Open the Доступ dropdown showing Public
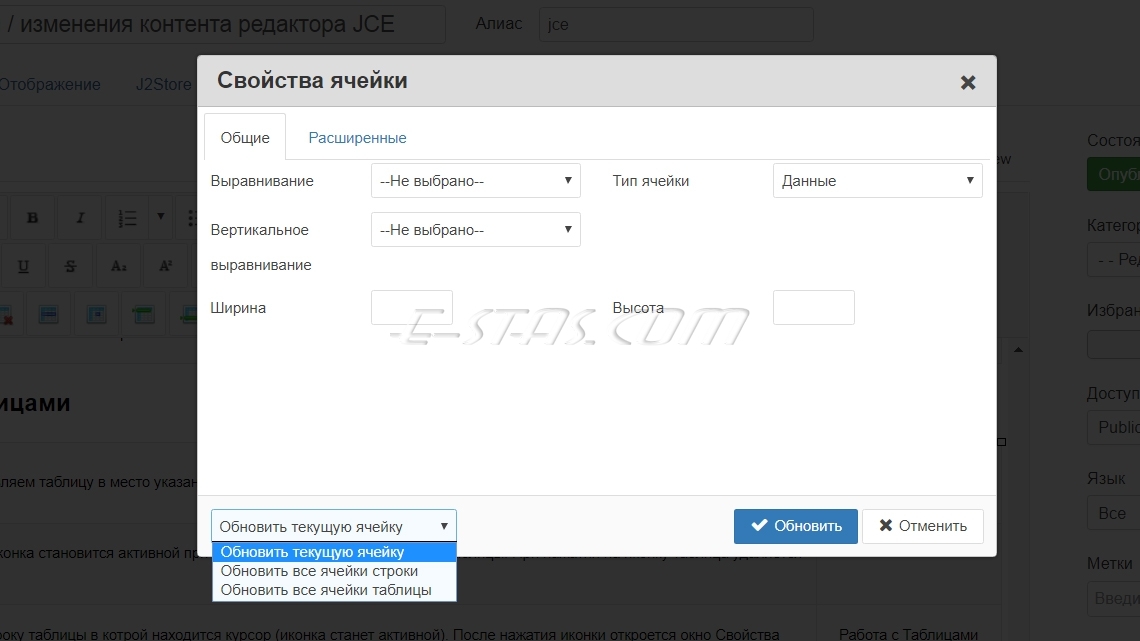The height and width of the screenshot is (641, 1140). pyautogui.click(x=1114, y=427)
